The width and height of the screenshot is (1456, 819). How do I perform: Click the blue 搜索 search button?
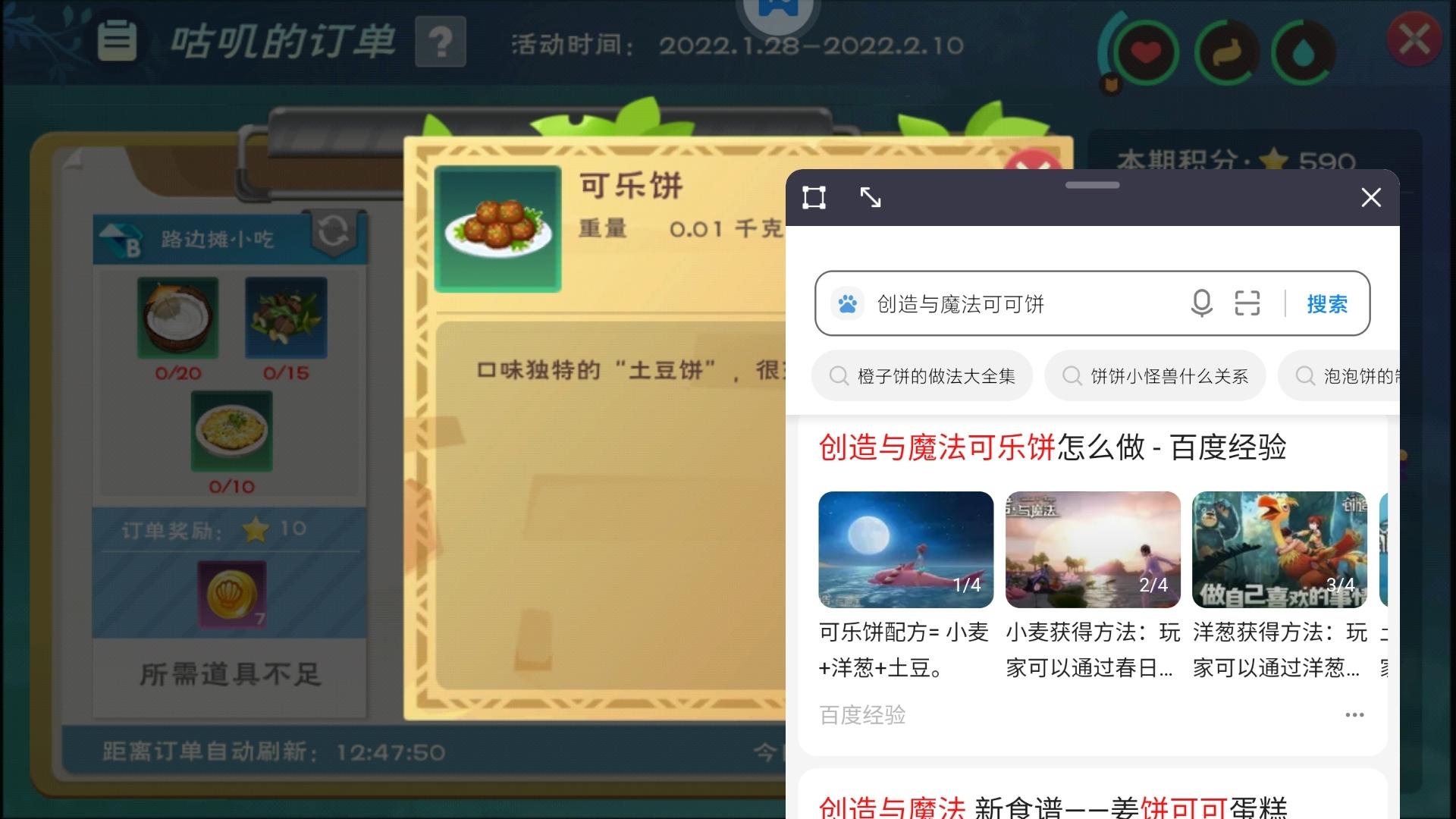tap(1327, 304)
